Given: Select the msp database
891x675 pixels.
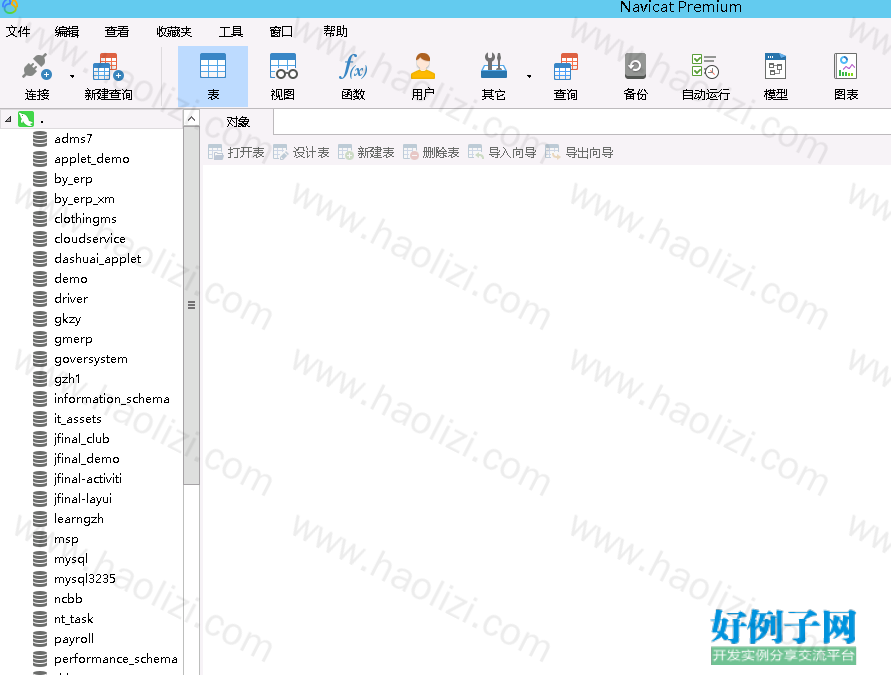Looking at the screenshot, I should point(66,539).
